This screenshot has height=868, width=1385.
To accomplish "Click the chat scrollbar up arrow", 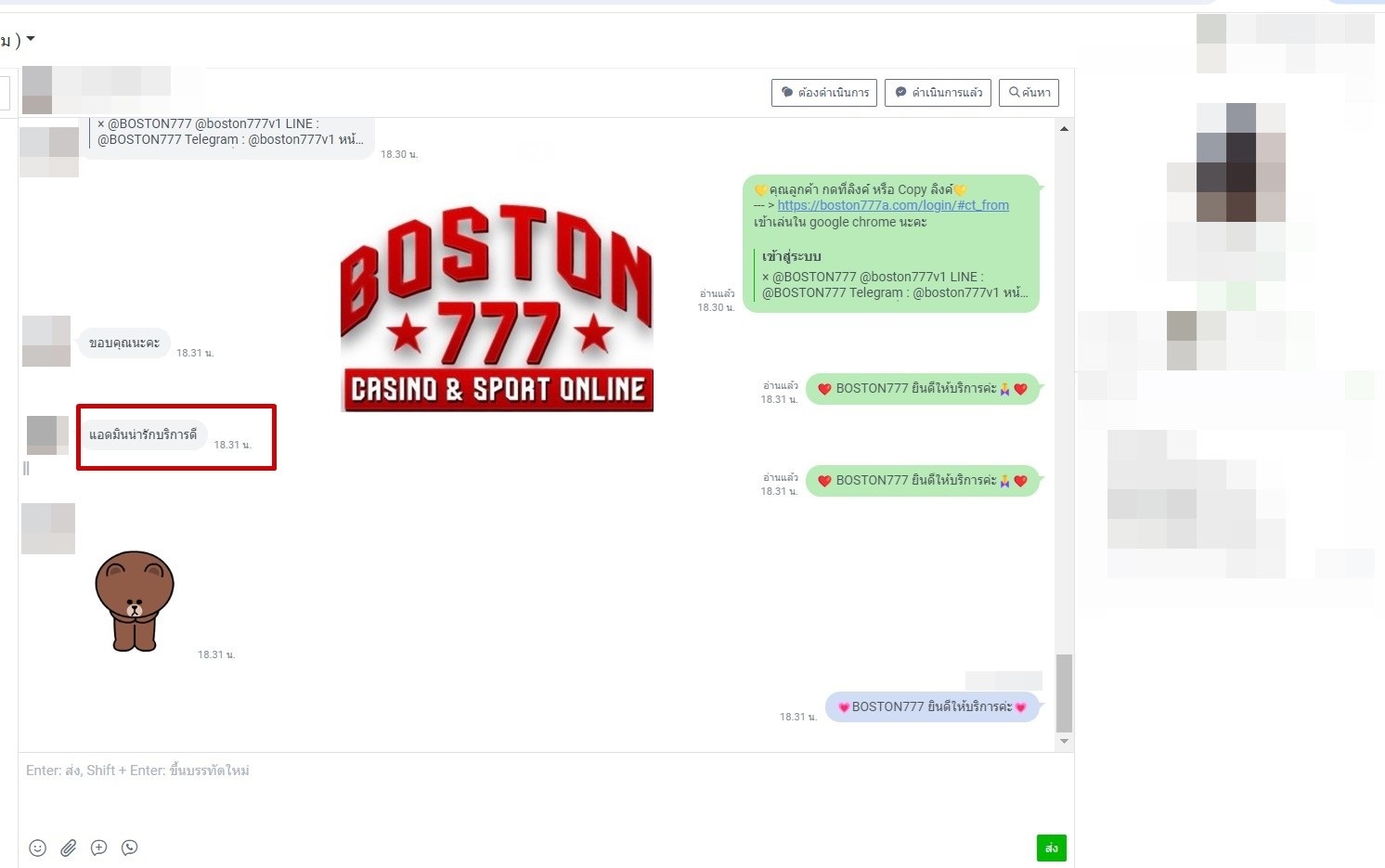I will (1064, 129).
